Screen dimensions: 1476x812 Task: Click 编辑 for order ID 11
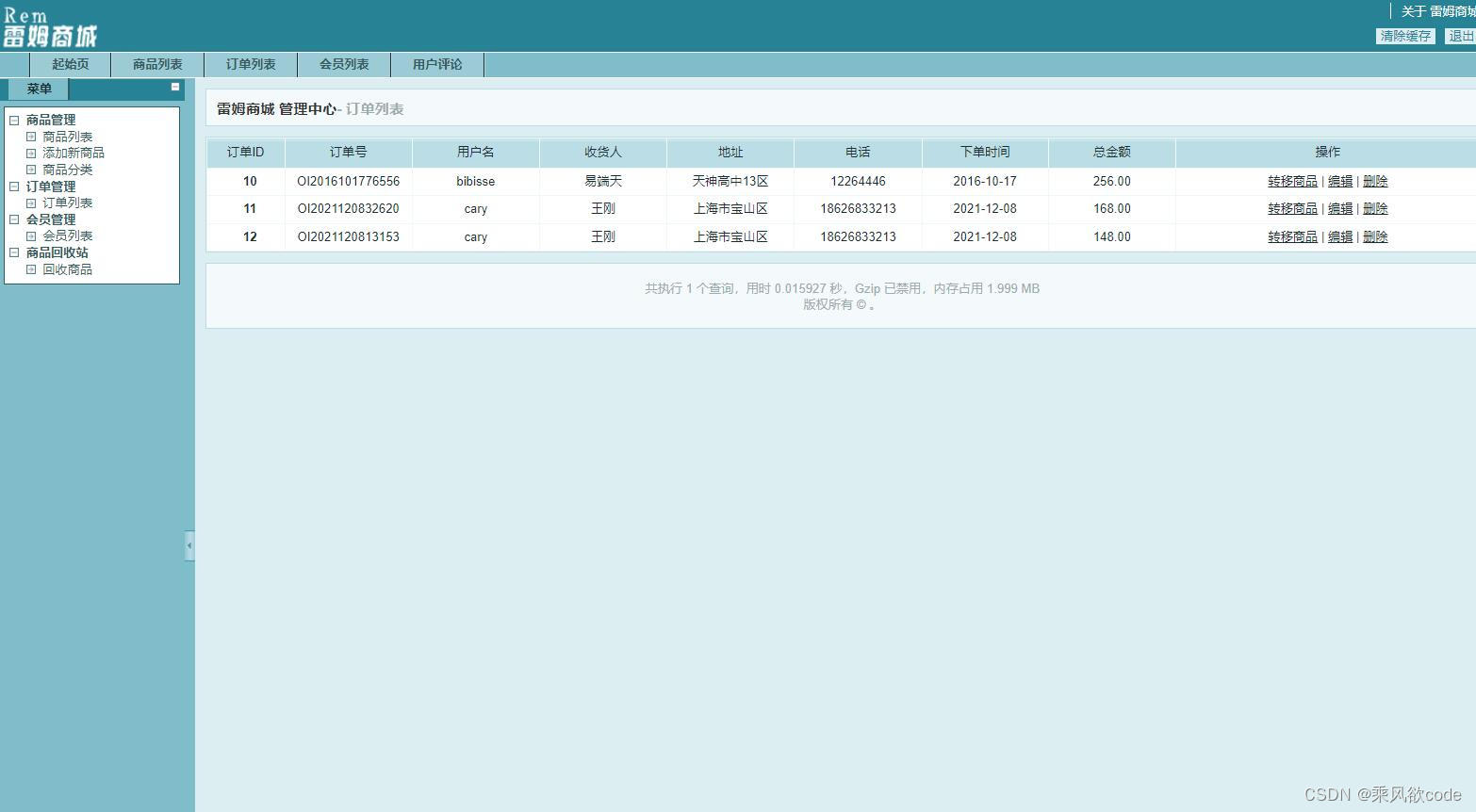(1340, 208)
